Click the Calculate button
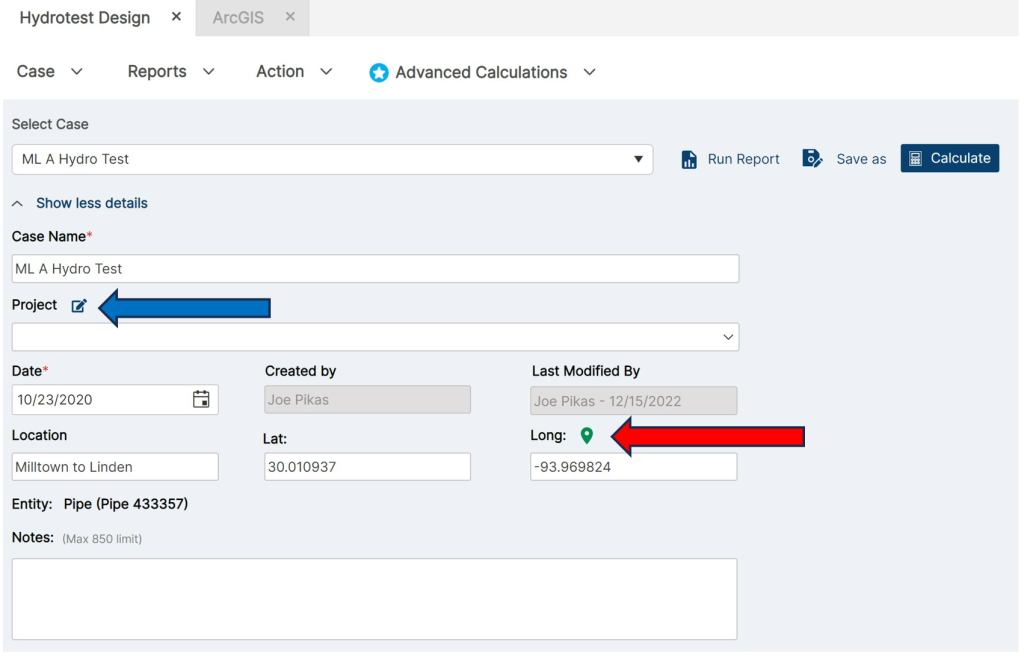Viewport: 1024px width, 659px height. coord(950,158)
